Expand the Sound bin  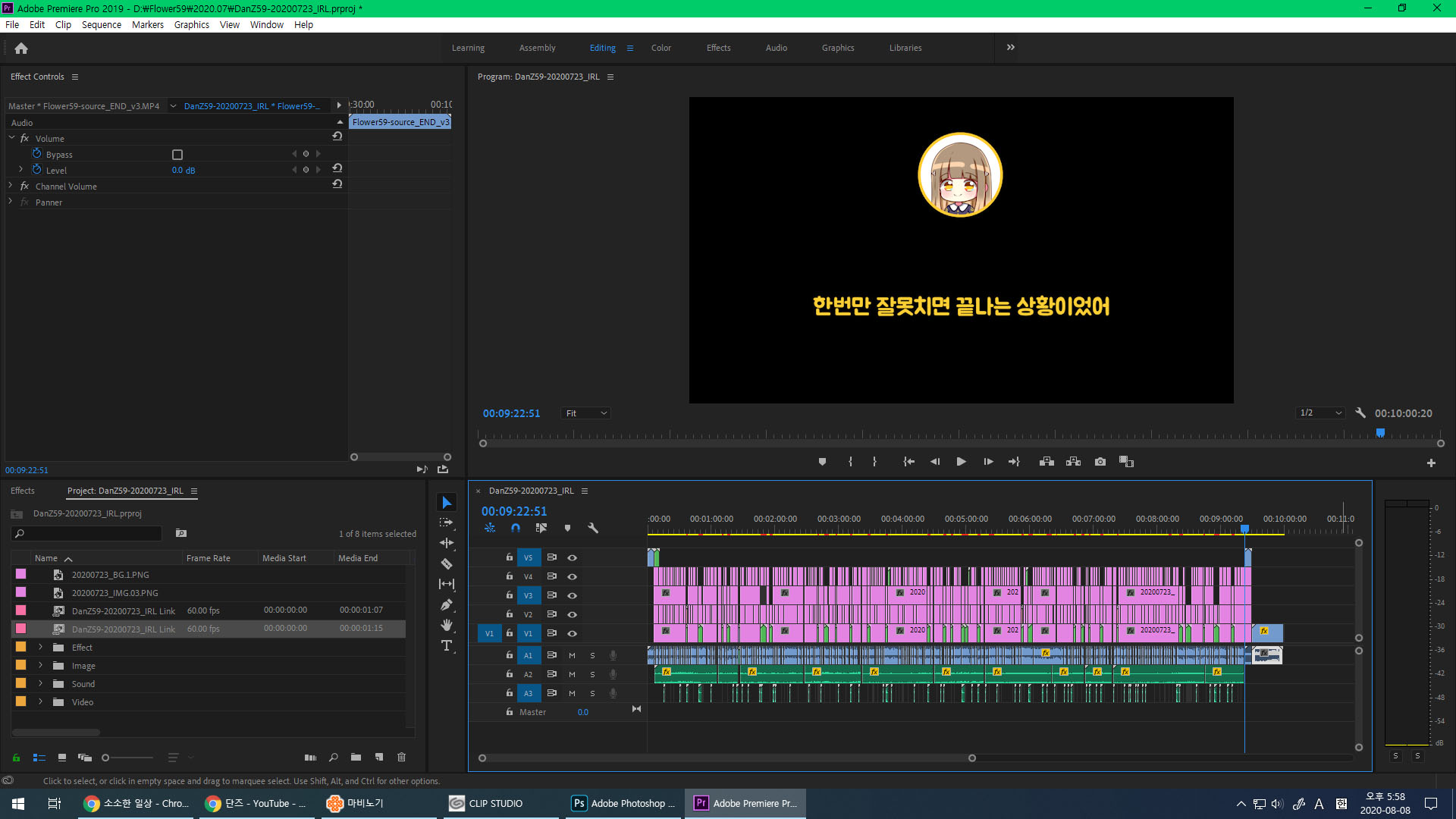pyautogui.click(x=40, y=684)
